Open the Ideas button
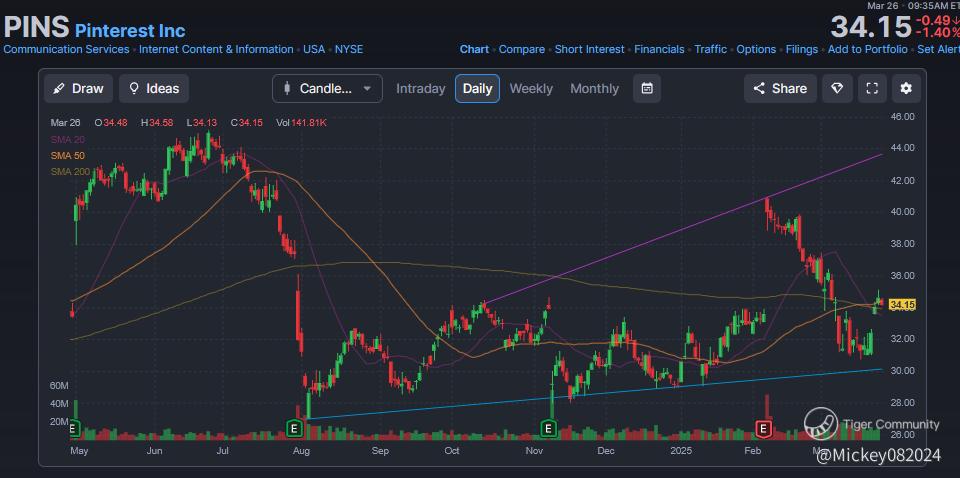 click(x=154, y=89)
